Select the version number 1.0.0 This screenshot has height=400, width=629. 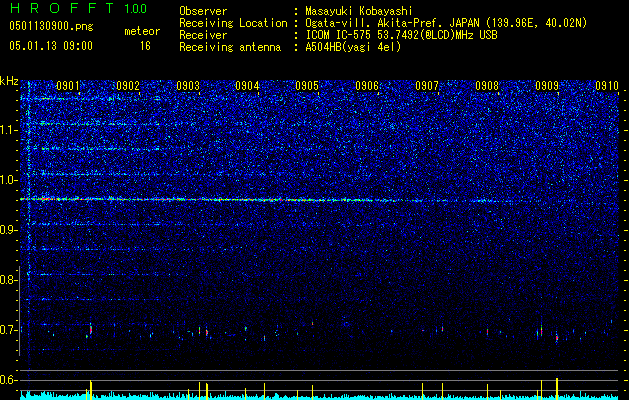point(135,9)
